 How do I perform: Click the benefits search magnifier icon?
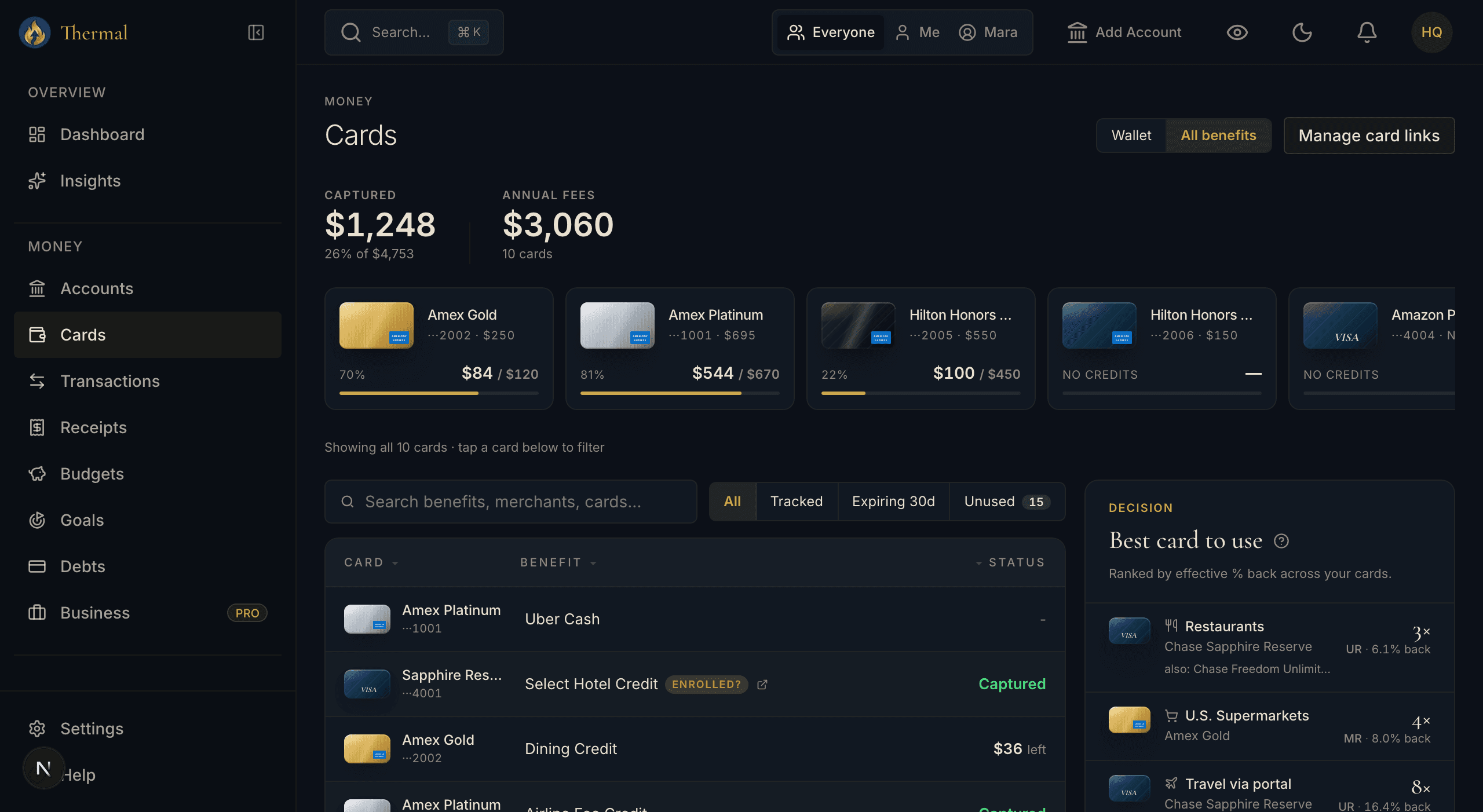click(x=348, y=502)
